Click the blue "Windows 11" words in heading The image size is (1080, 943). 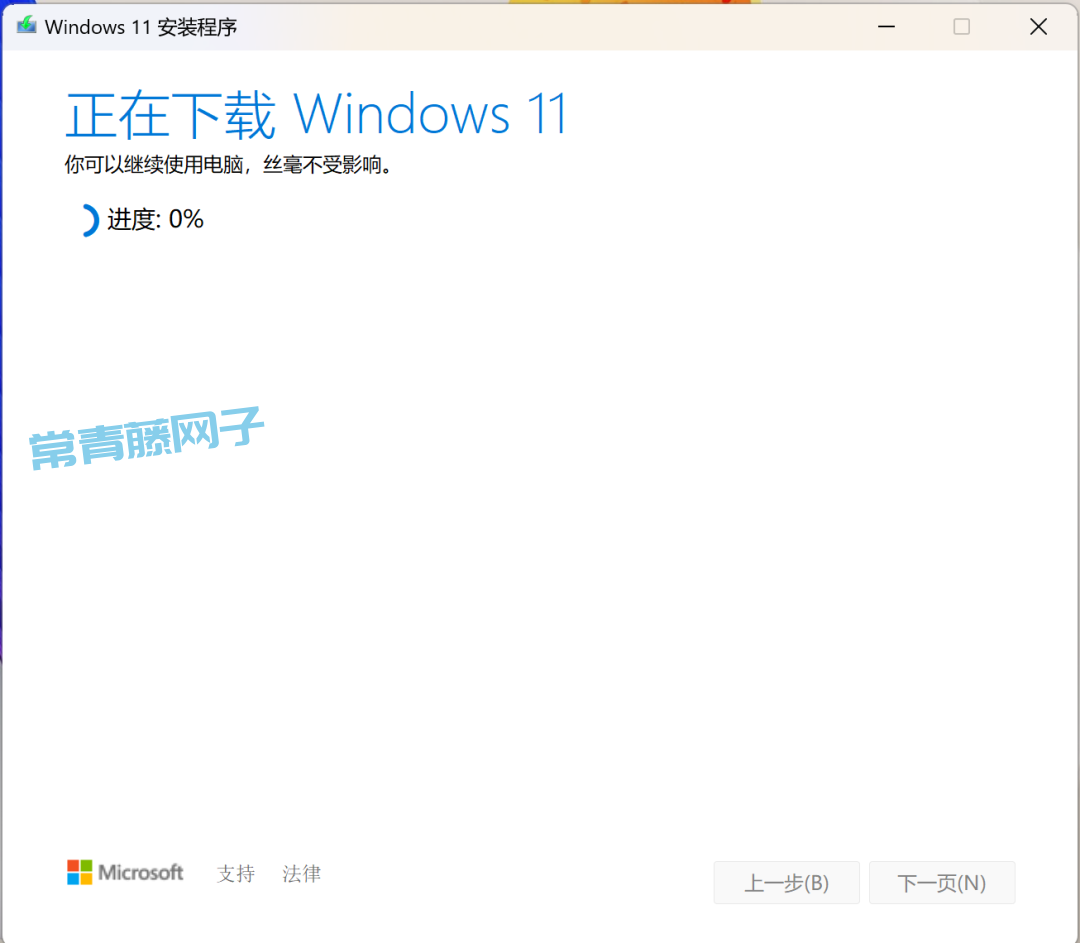pyautogui.click(x=431, y=115)
